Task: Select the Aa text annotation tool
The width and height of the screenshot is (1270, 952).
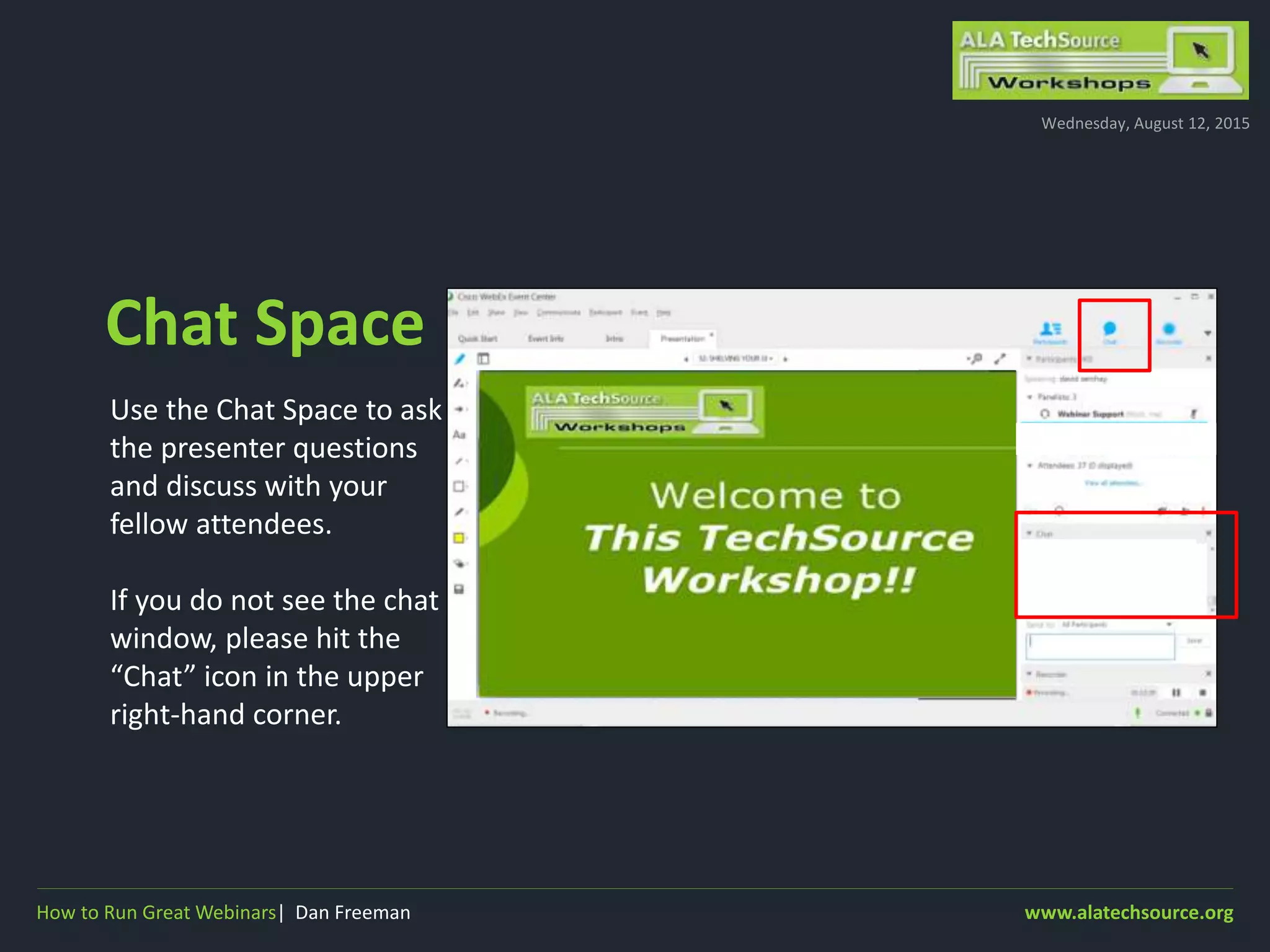Action: click(x=460, y=435)
